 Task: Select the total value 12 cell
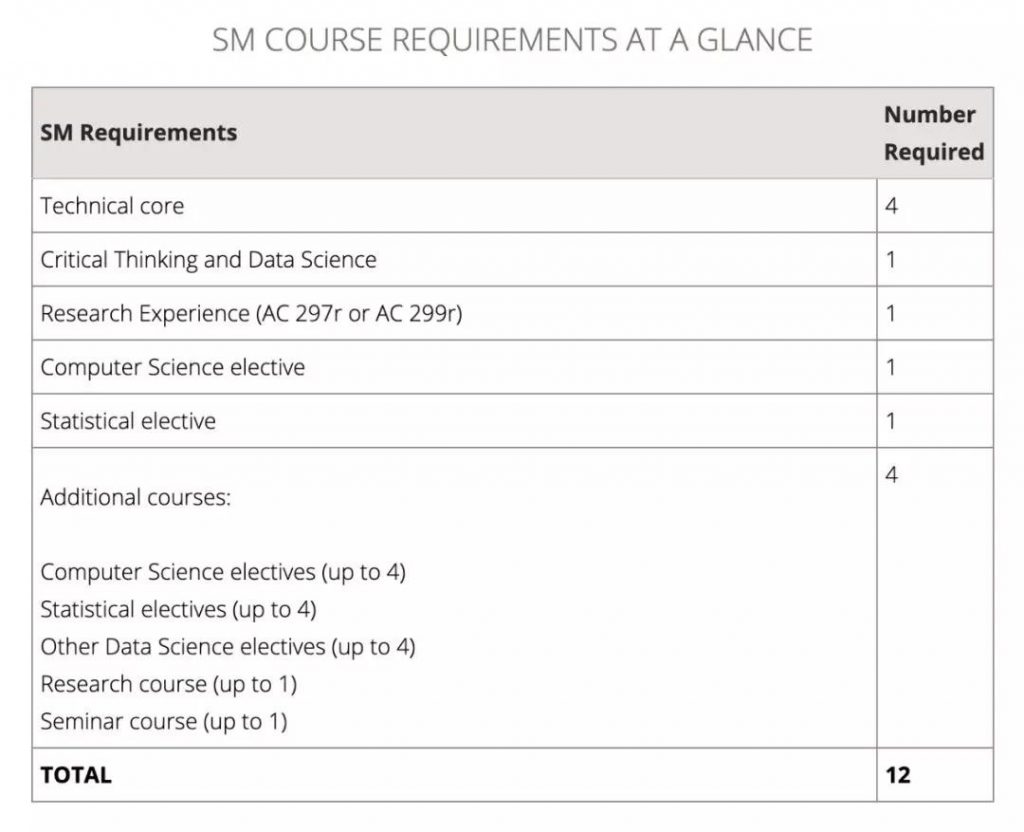coord(935,775)
